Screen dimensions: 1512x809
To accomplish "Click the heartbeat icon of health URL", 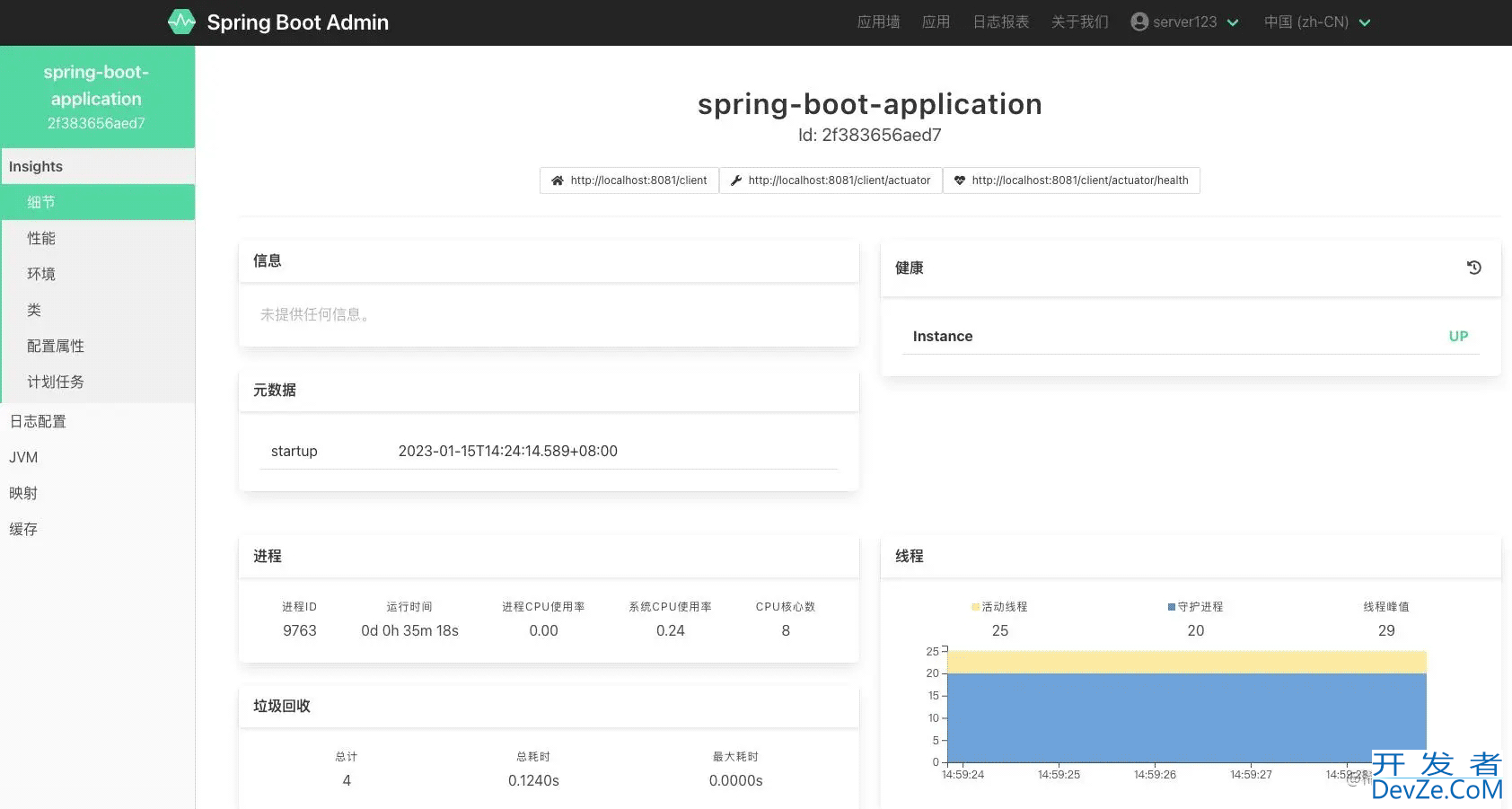I will (960, 180).
